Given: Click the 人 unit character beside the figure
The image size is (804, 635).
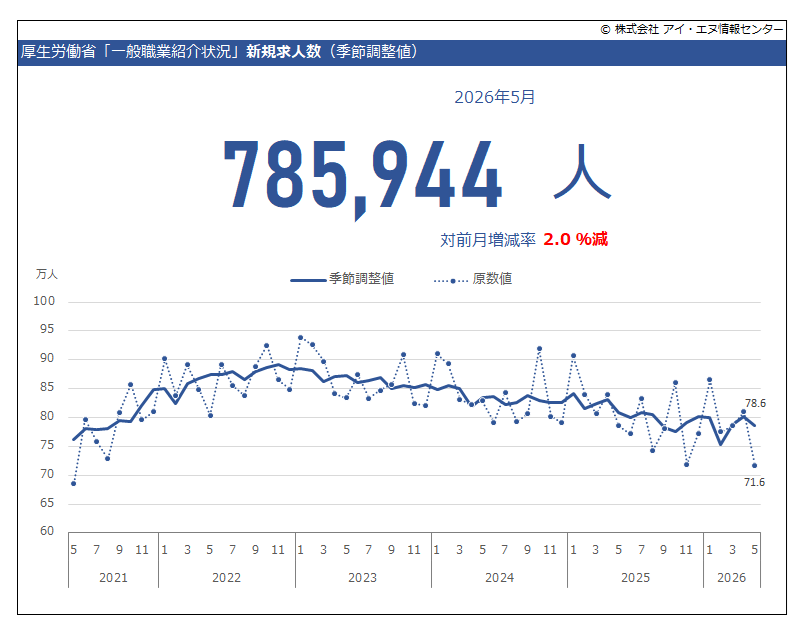Looking at the screenshot, I should pos(582,172).
